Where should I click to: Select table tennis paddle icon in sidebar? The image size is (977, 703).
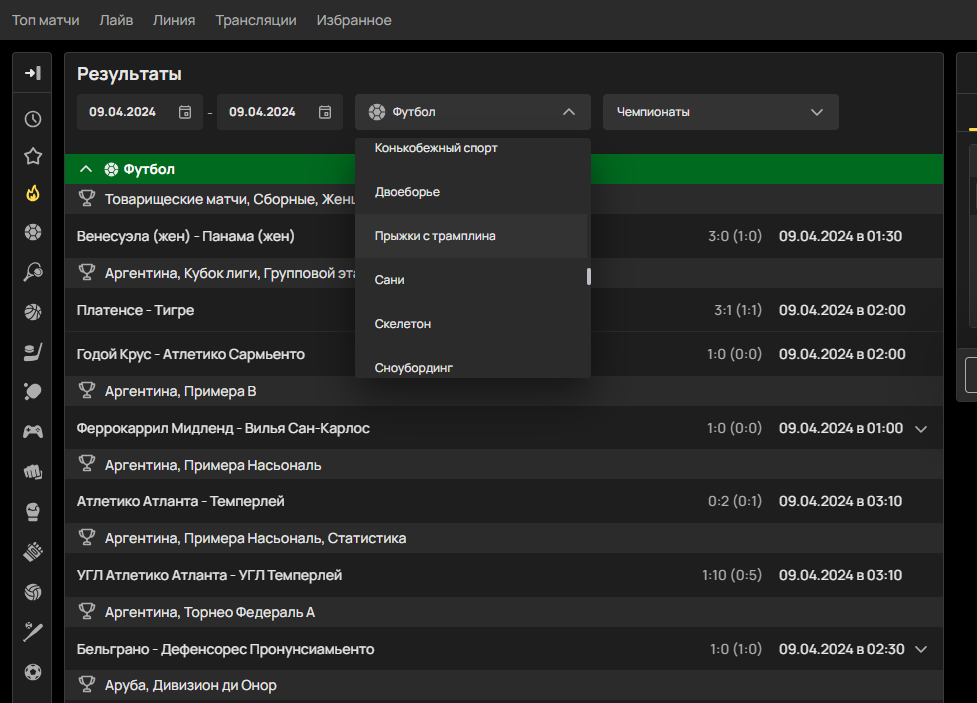33,391
